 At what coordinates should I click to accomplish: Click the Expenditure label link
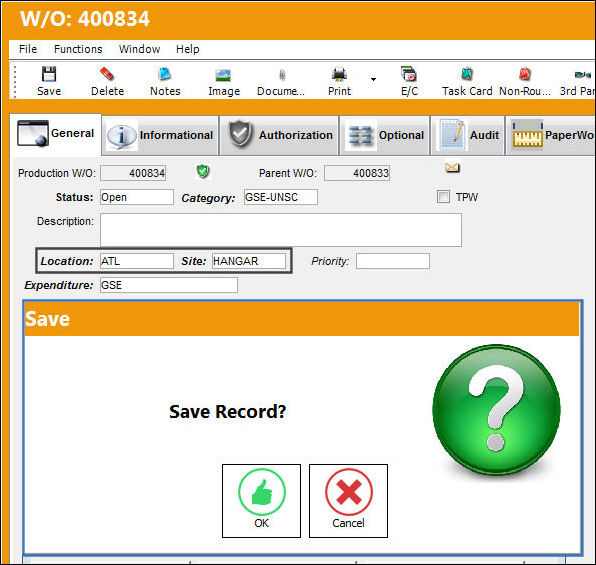tap(59, 285)
